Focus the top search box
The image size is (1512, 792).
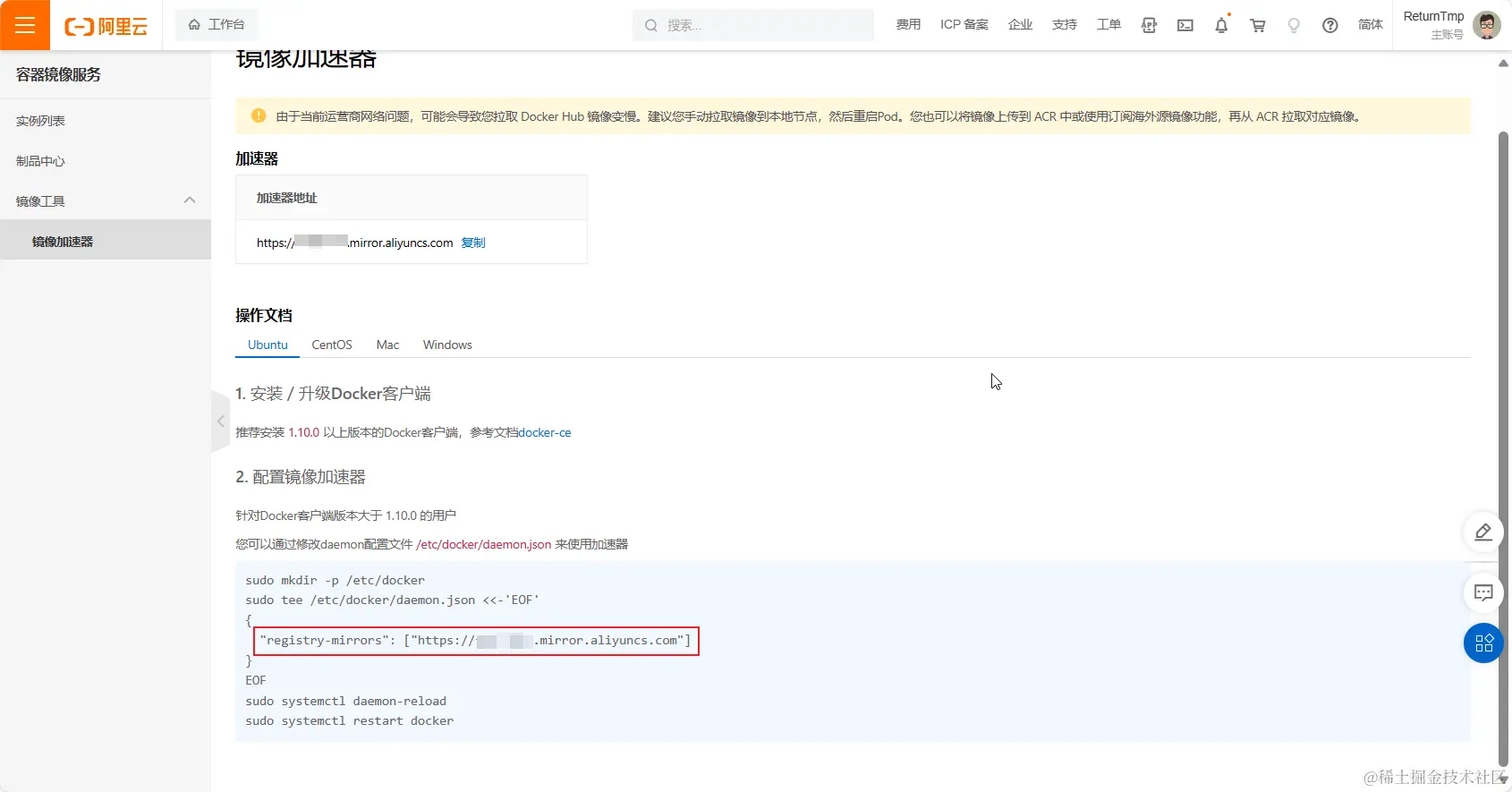click(x=753, y=25)
